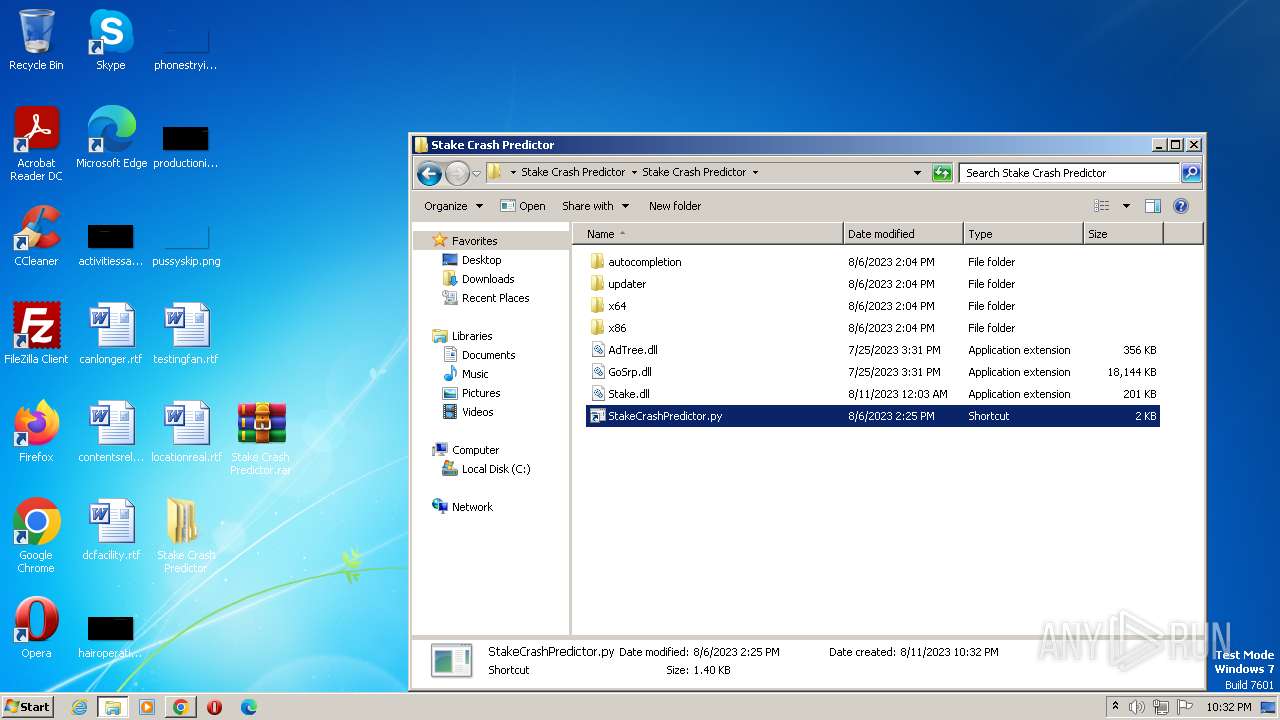Expand the view options dropdown arrow
This screenshot has height=720, width=1280.
1126,206
